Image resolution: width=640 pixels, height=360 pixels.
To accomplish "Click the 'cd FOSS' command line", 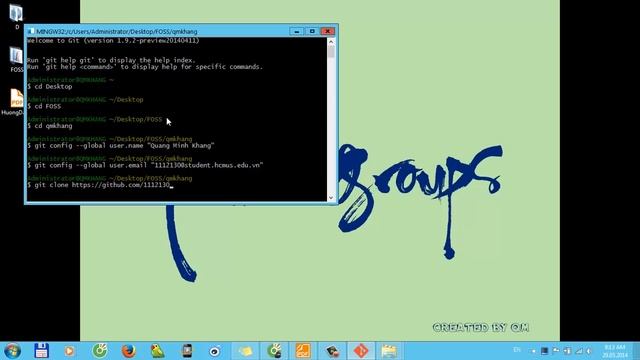I will tap(44, 106).
